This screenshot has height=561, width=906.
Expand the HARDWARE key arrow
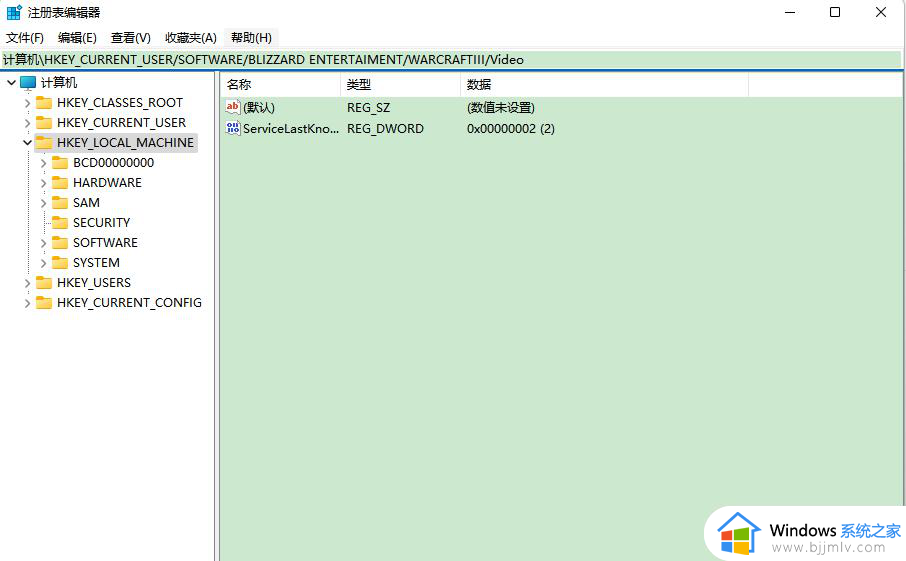pos(43,183)
